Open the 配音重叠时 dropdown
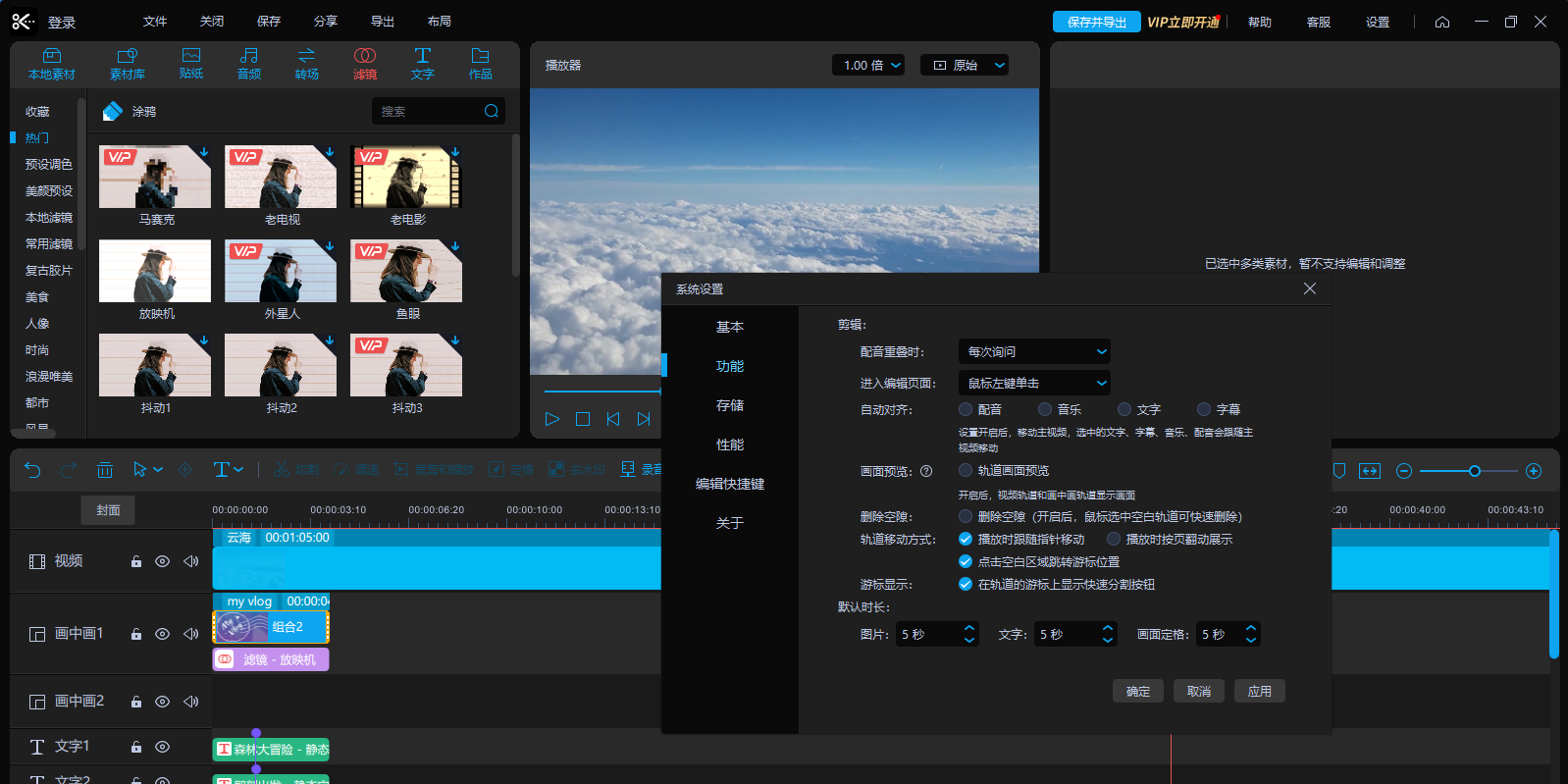 1034,351
